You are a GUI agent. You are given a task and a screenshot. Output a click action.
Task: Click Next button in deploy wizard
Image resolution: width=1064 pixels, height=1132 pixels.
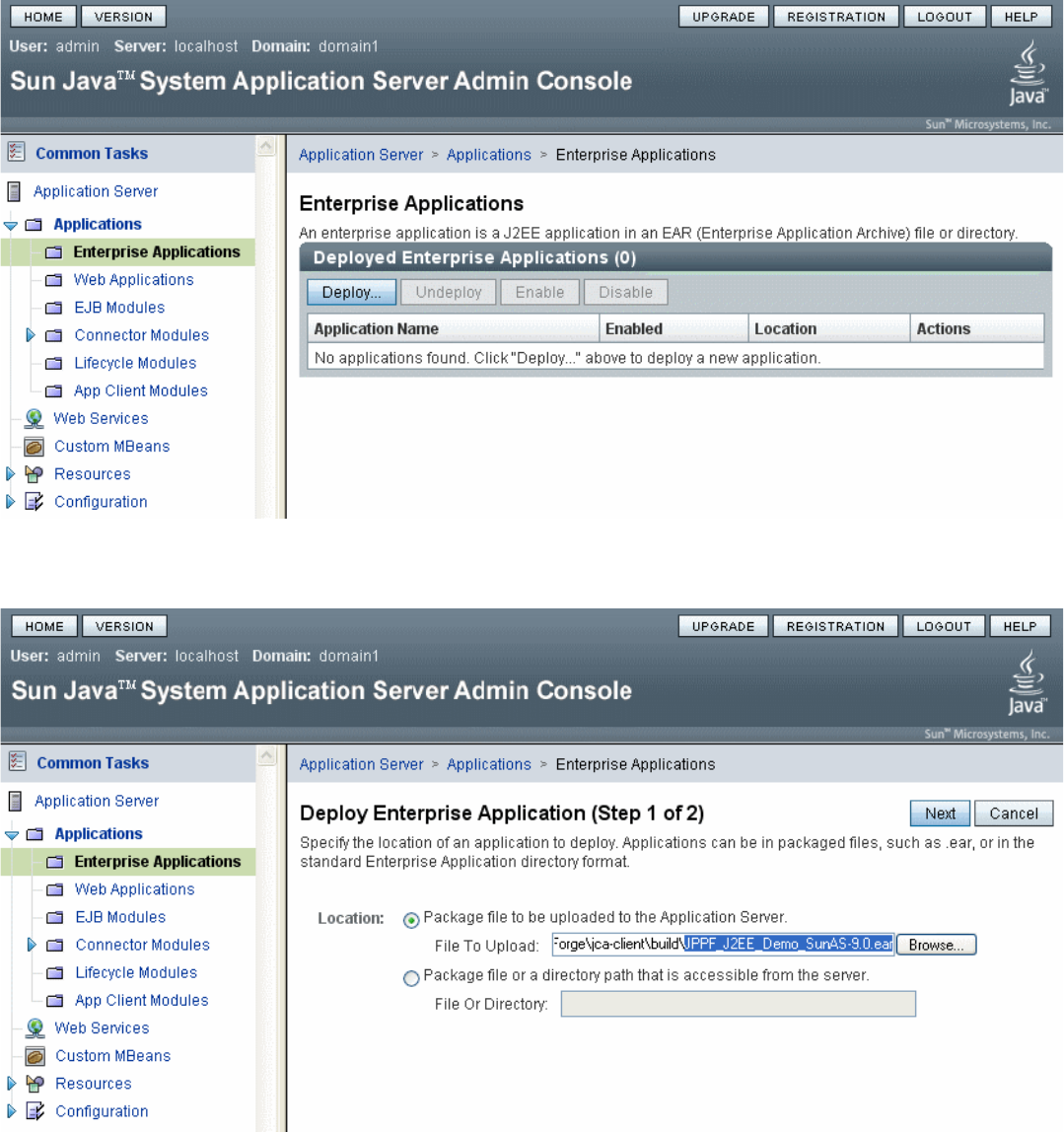pos(940,814)
